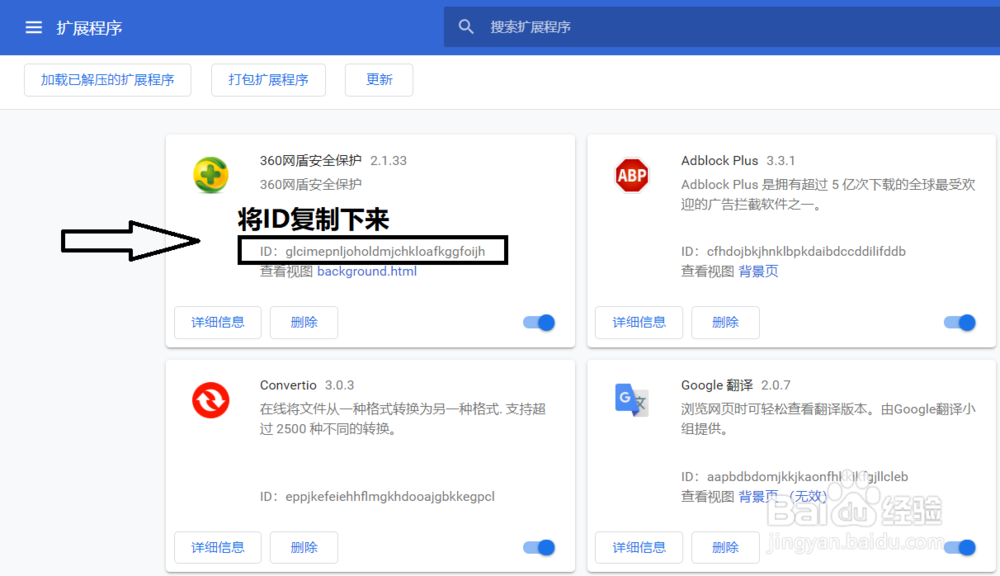Image resolution: width=1000 pixels, height=576 pixels.
Task: Remove the Google 翻译 extension
Action: pyautogui.click(x=725, y=547)
